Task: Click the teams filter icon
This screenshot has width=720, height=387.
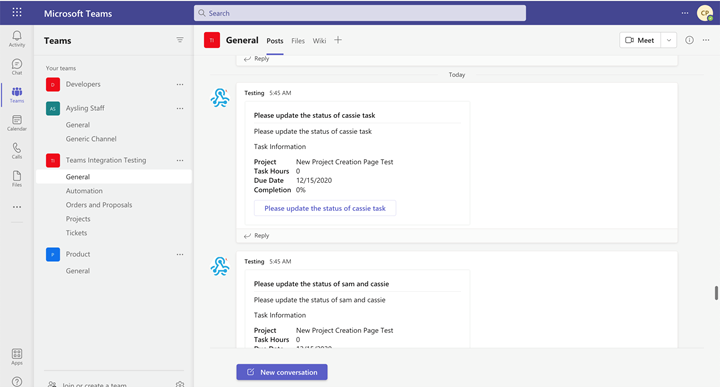Action: [x=180, y=40]
